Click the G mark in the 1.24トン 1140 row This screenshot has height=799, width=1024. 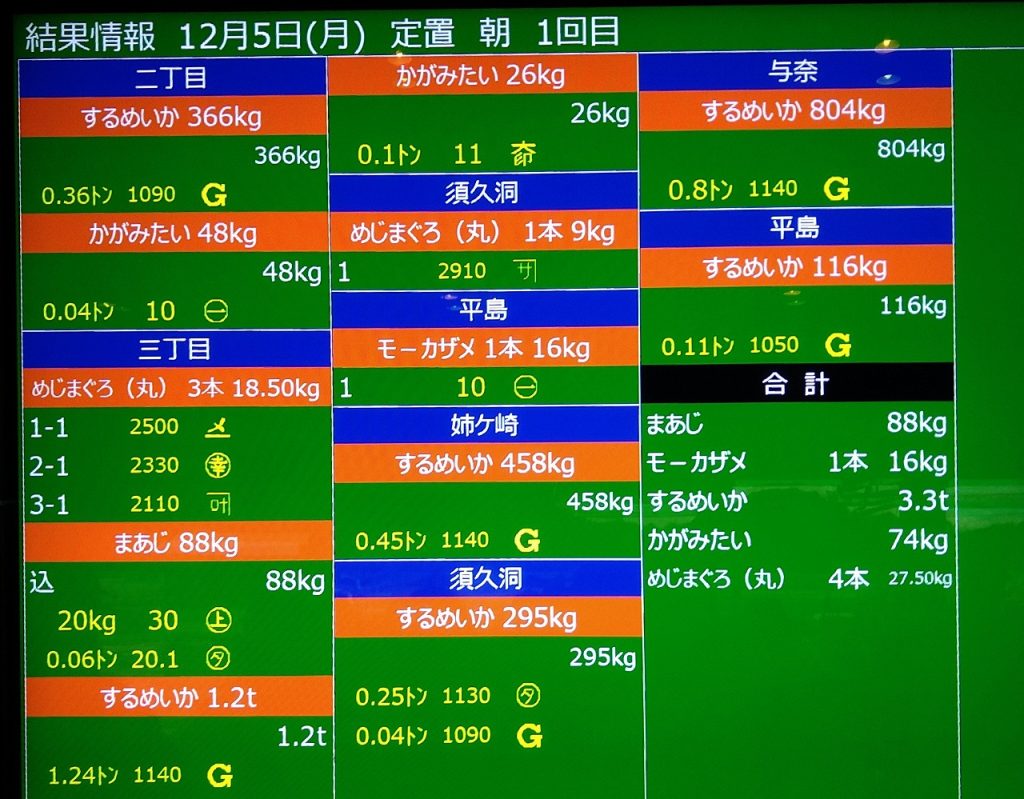[219, 775]
